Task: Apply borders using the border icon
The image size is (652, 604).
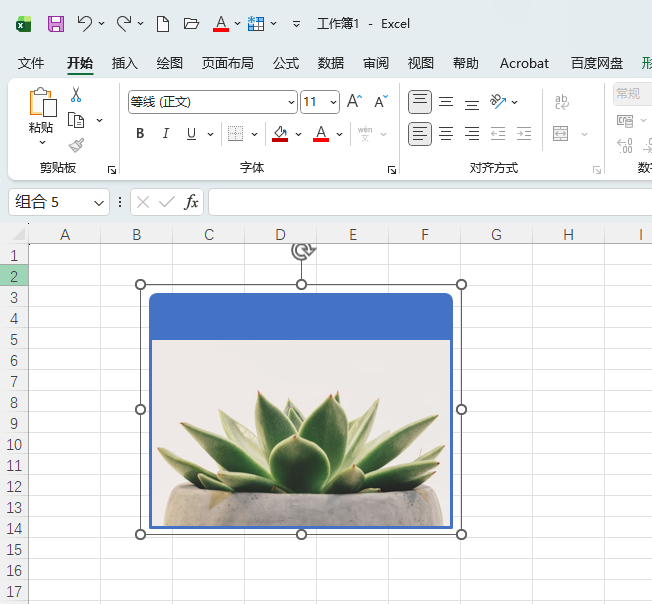Action: [235, 134]
